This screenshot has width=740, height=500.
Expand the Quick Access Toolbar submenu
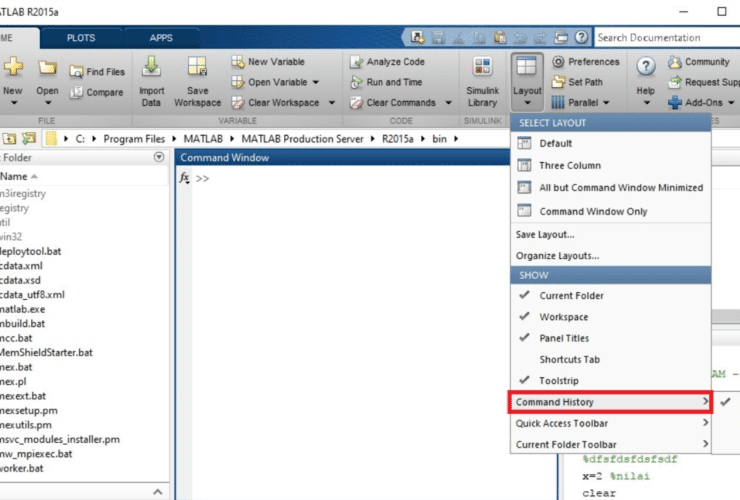click(611, 423)
